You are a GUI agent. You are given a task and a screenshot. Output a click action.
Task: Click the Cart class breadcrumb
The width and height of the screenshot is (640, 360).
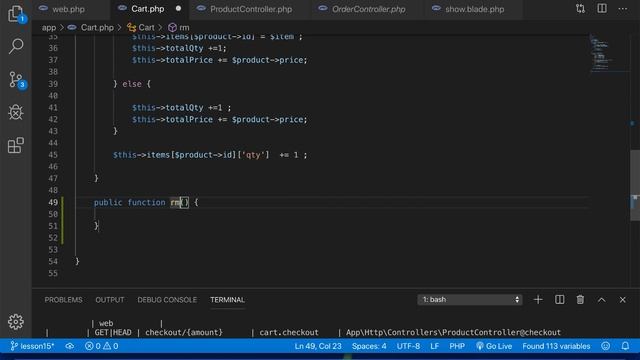tap(146, 28)
